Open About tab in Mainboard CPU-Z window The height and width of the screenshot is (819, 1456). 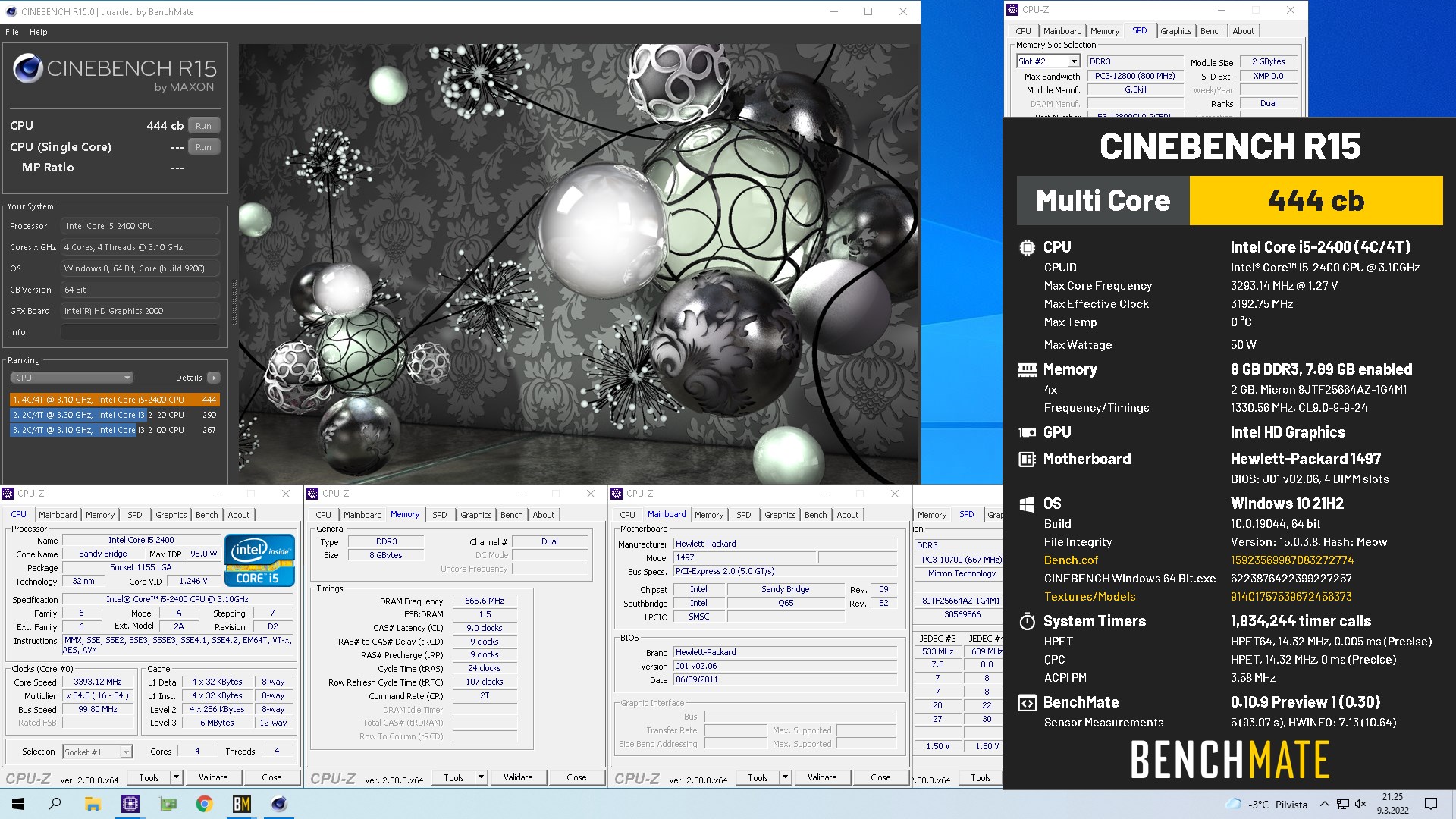pyautogui.click(x=847, y=515)
